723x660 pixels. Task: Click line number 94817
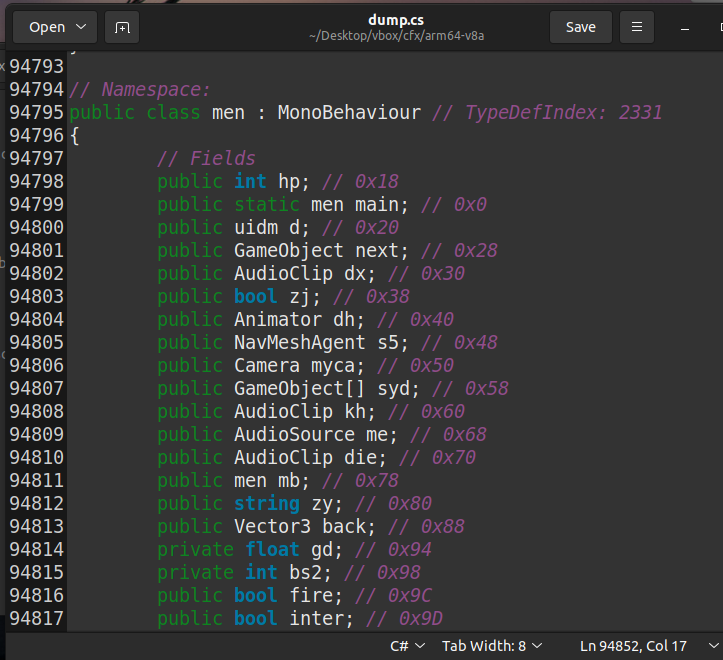[x=36, y=619]
